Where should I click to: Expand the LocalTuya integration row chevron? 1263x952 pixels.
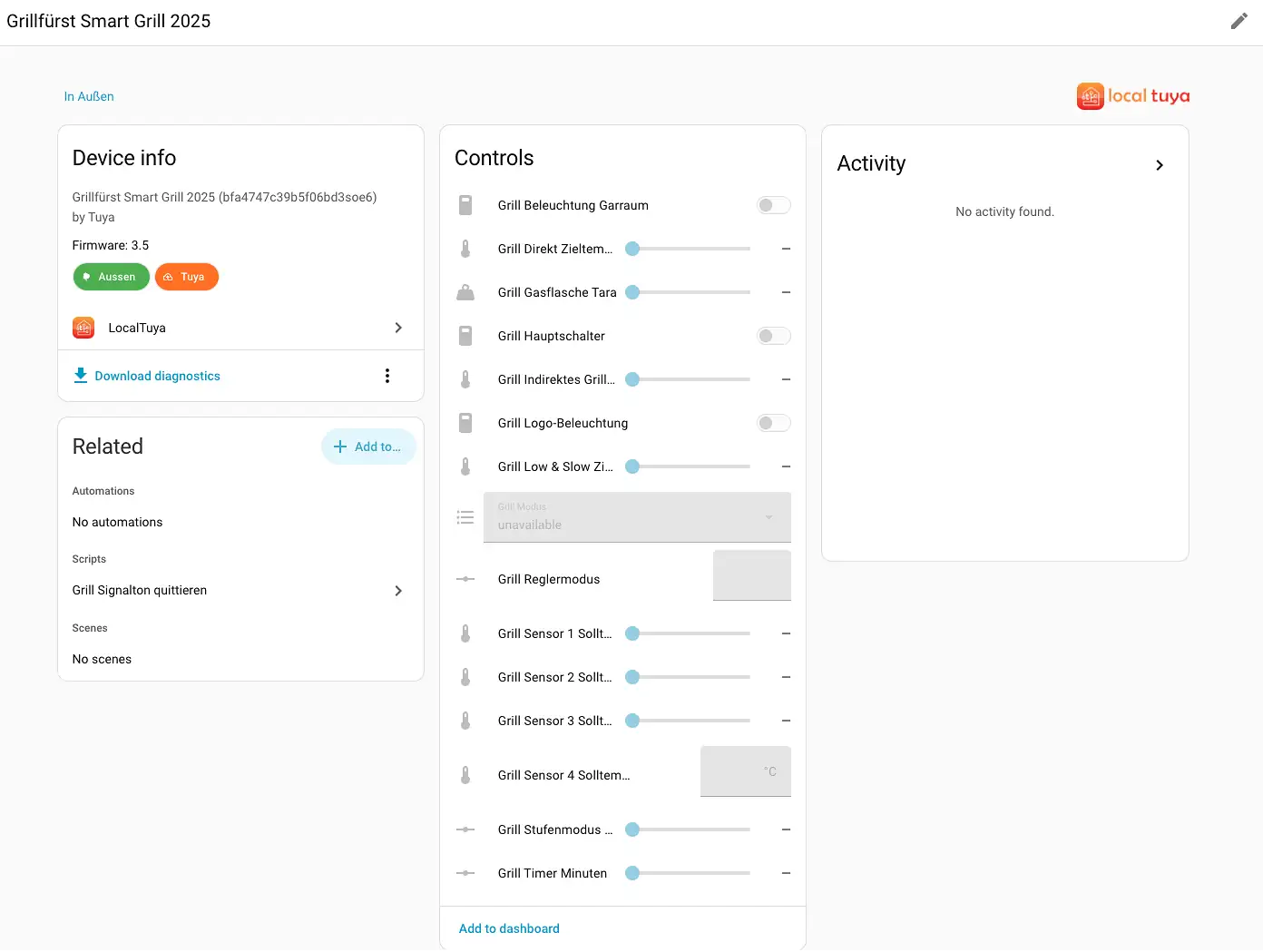(398, 328)
